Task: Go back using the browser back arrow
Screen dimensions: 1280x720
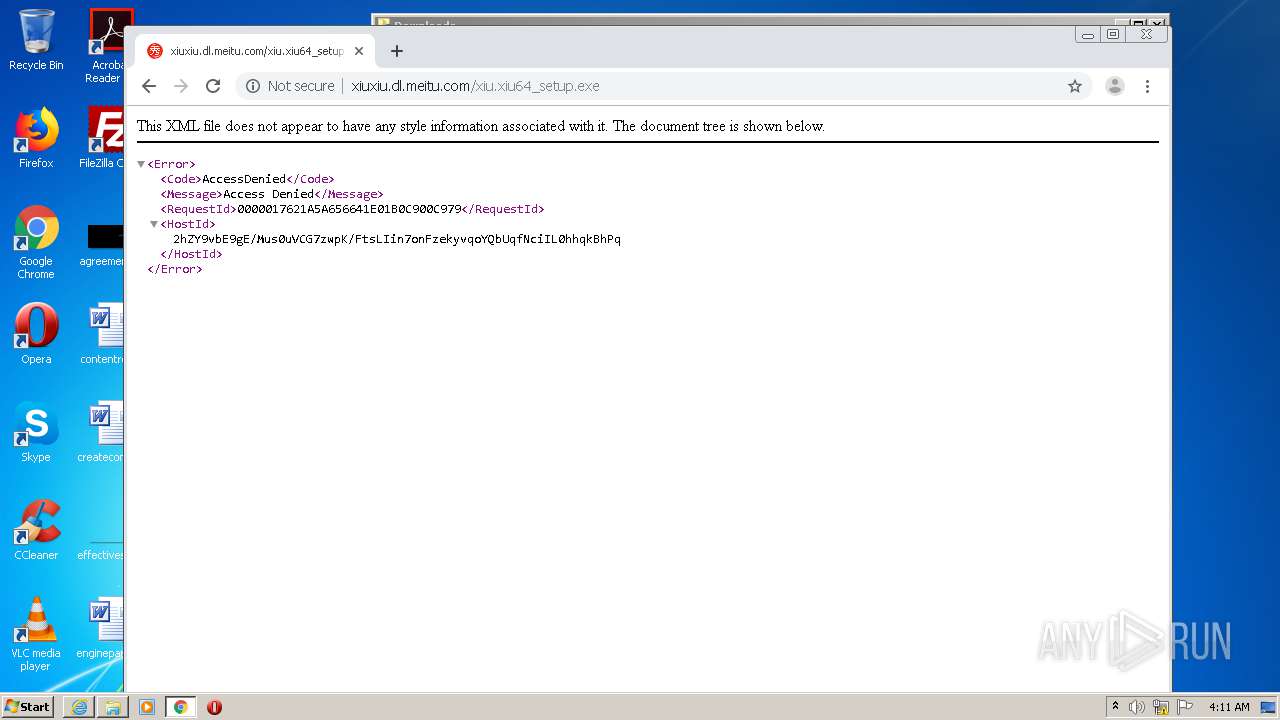Action: click(149, 86)
